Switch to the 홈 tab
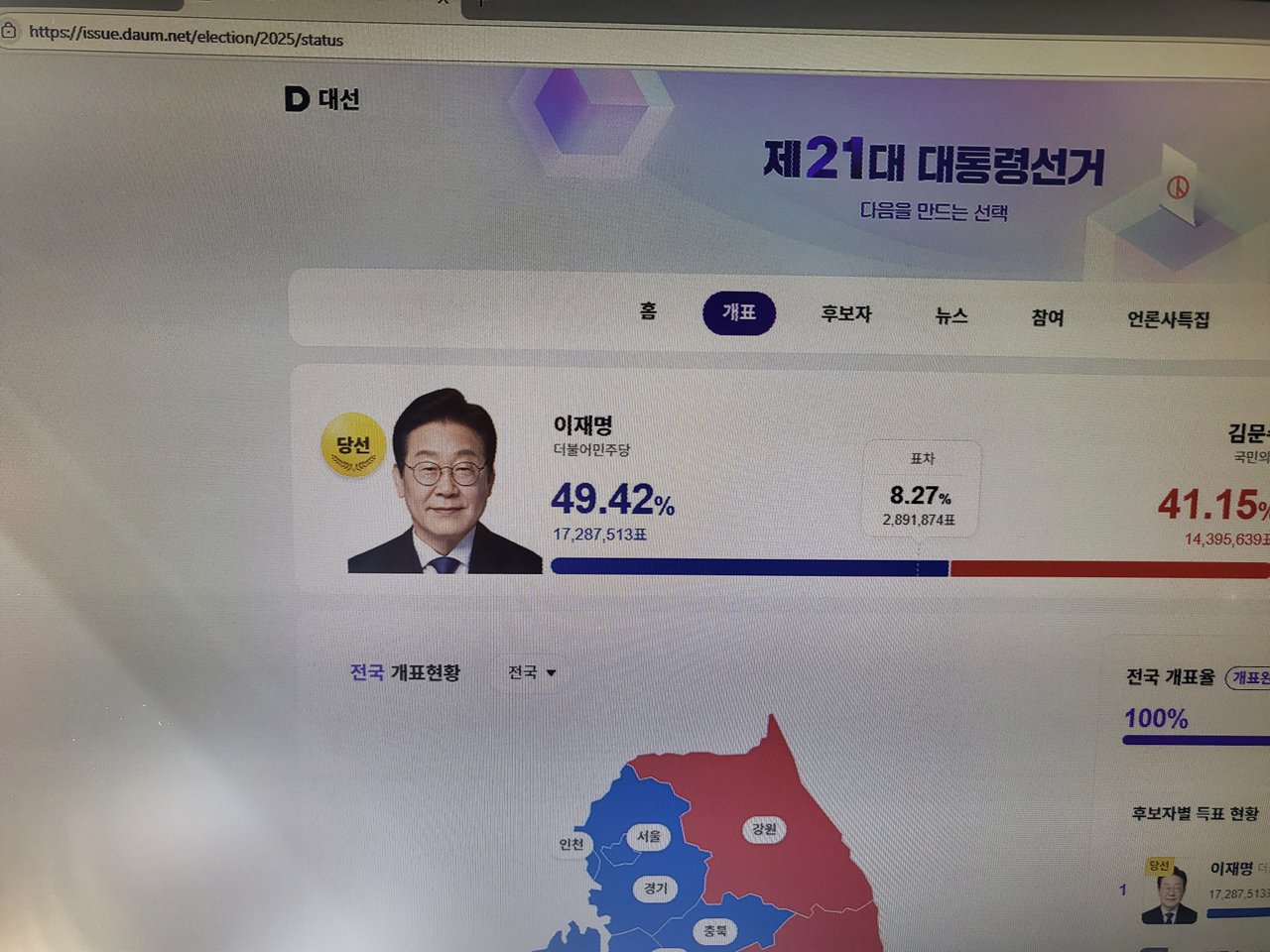The image size is (1270, 952). pyautogui.click(x=648, y=310)
